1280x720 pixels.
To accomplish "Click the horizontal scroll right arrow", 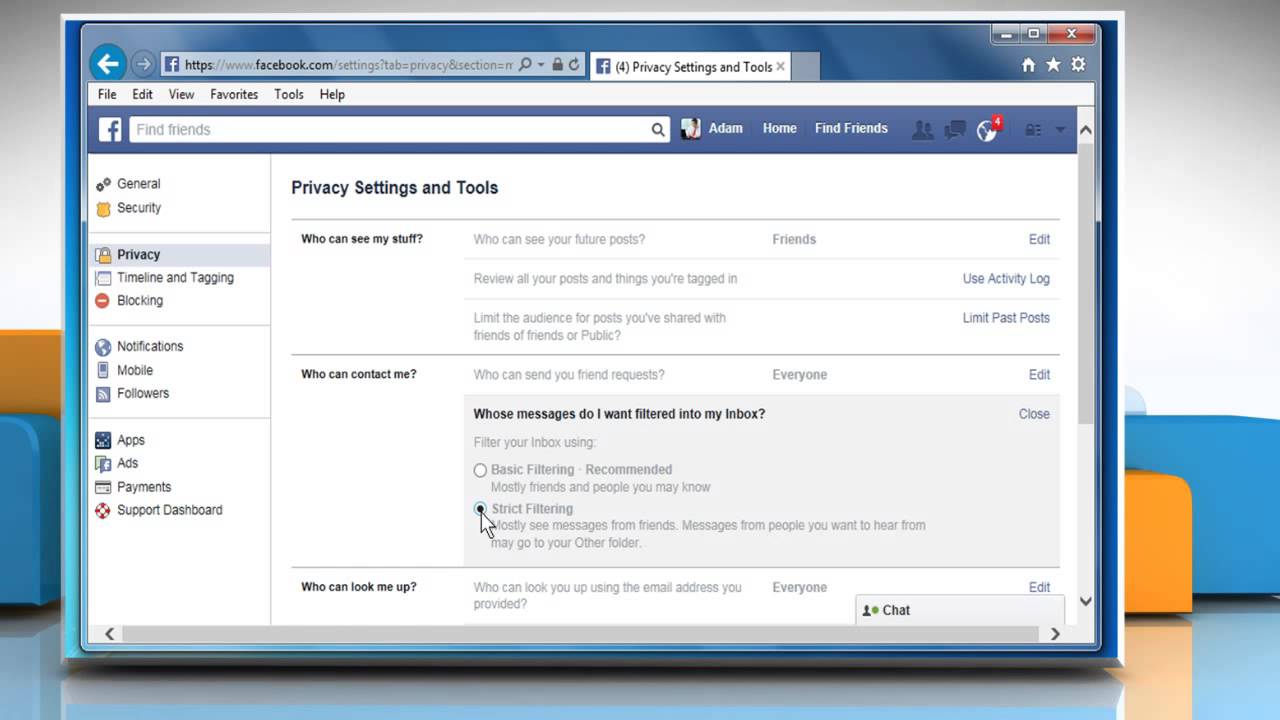I will click(x=1055, y=633).
